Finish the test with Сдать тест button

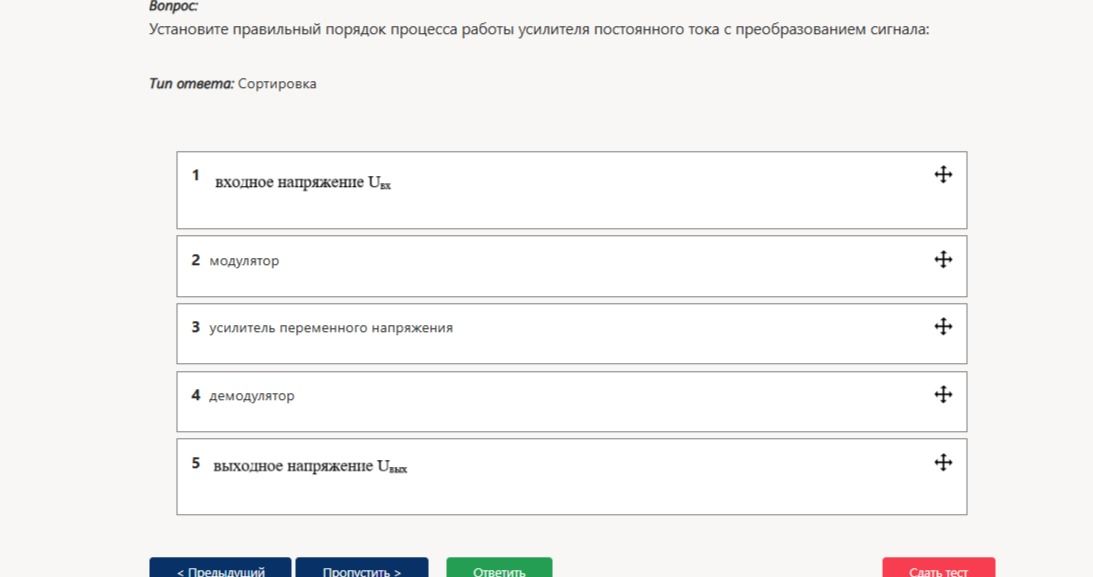(938, 567)
